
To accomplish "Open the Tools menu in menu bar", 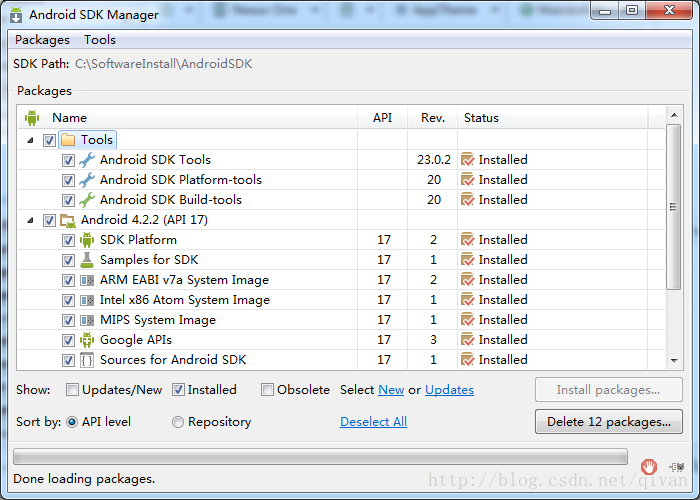I will (x=100, y=40).
